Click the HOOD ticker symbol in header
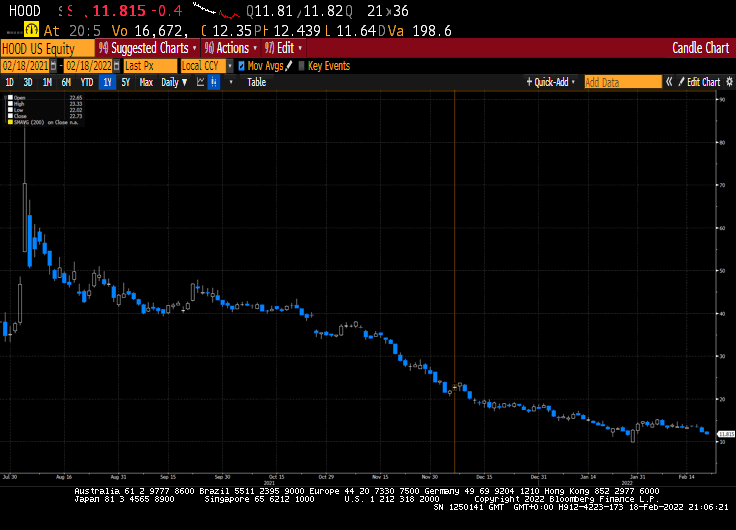 [x=25, y=10]
